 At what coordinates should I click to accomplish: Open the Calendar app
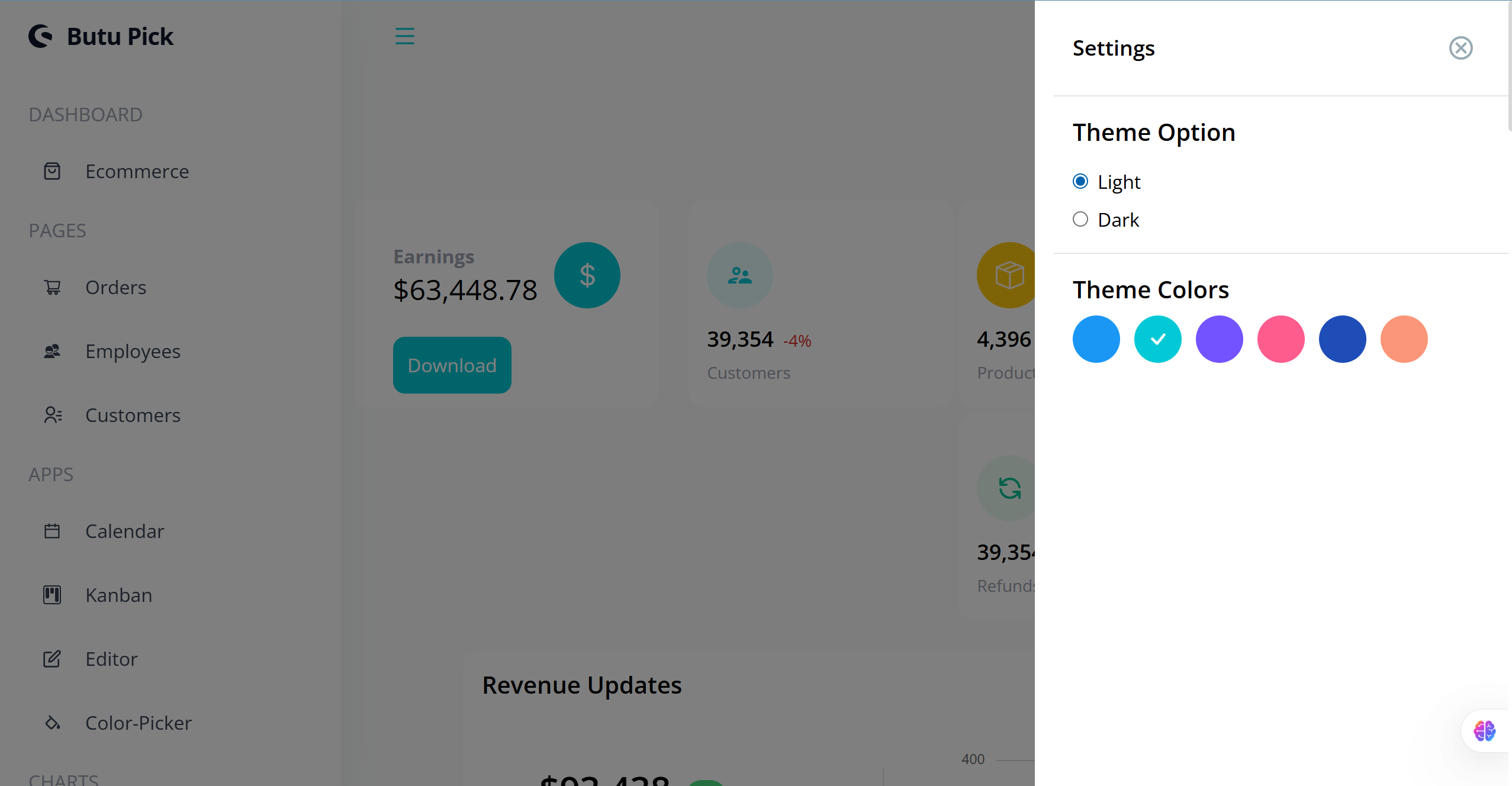click(124, 531)
